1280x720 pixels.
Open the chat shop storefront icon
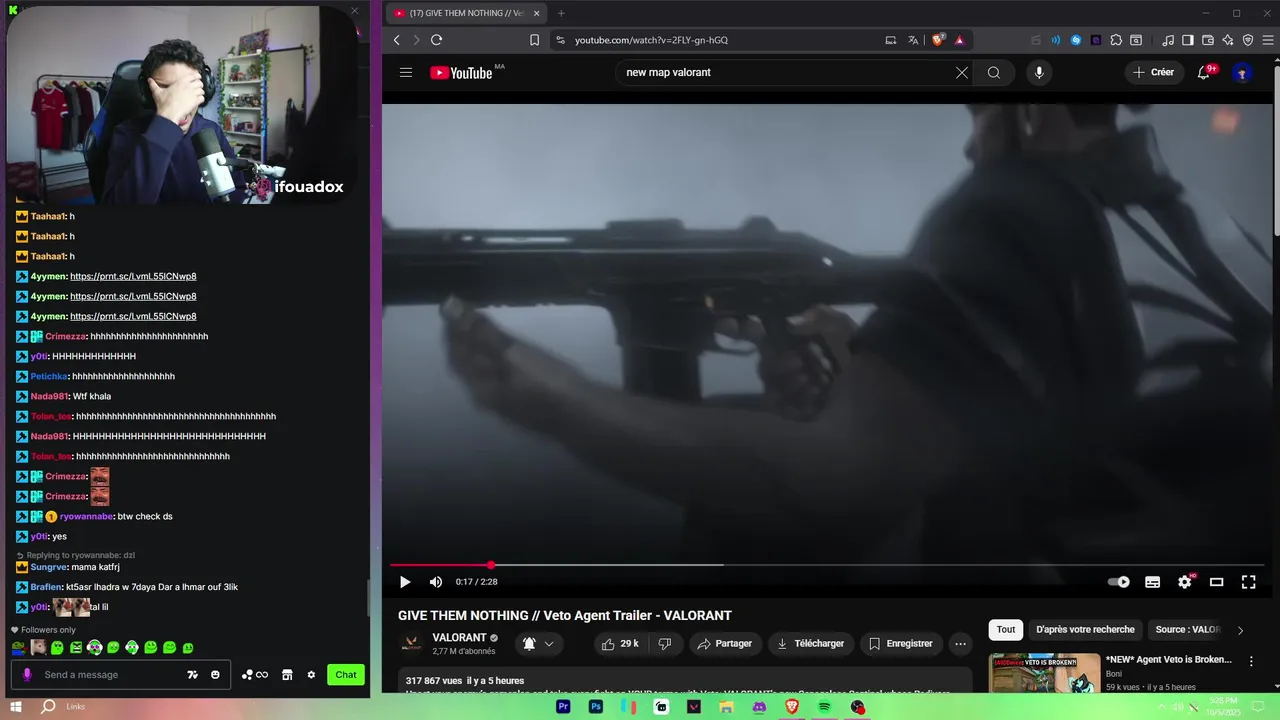(287, 675)
